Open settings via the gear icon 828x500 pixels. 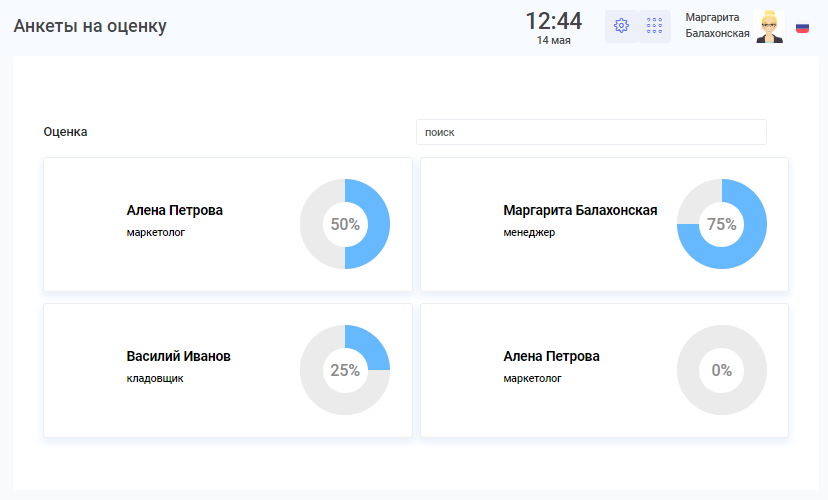[x=621, y=26]
